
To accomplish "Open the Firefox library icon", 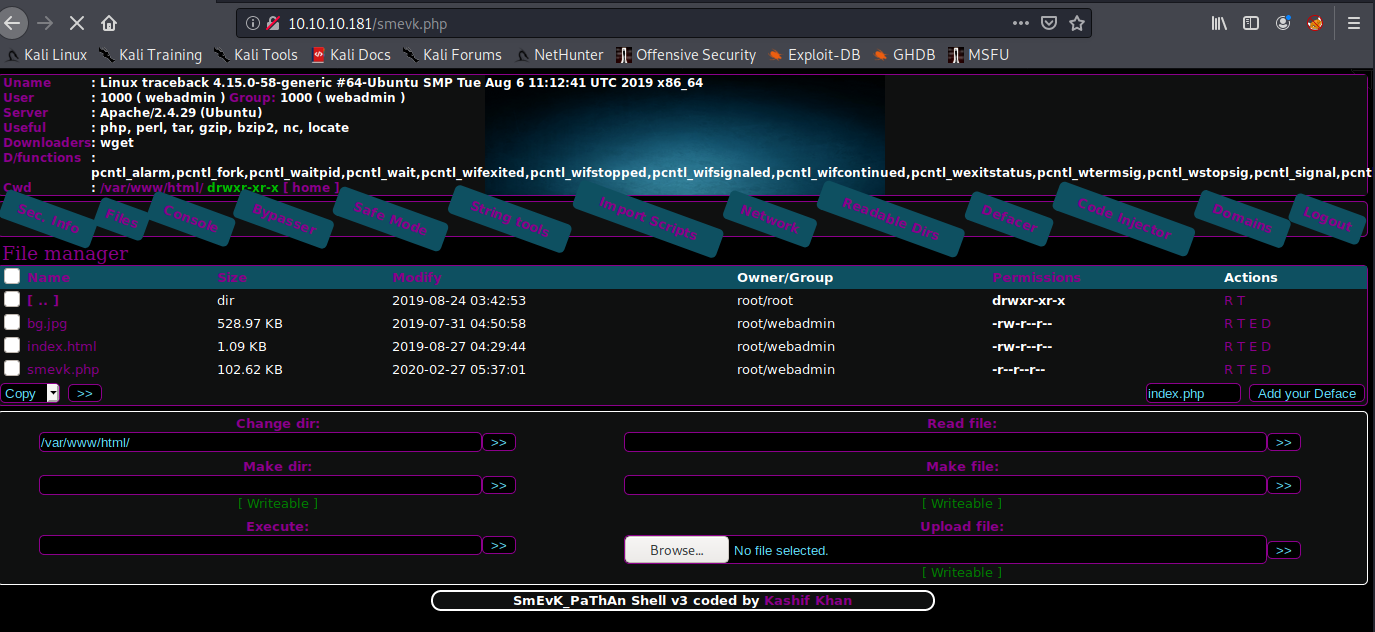I will pos(1219,23).
